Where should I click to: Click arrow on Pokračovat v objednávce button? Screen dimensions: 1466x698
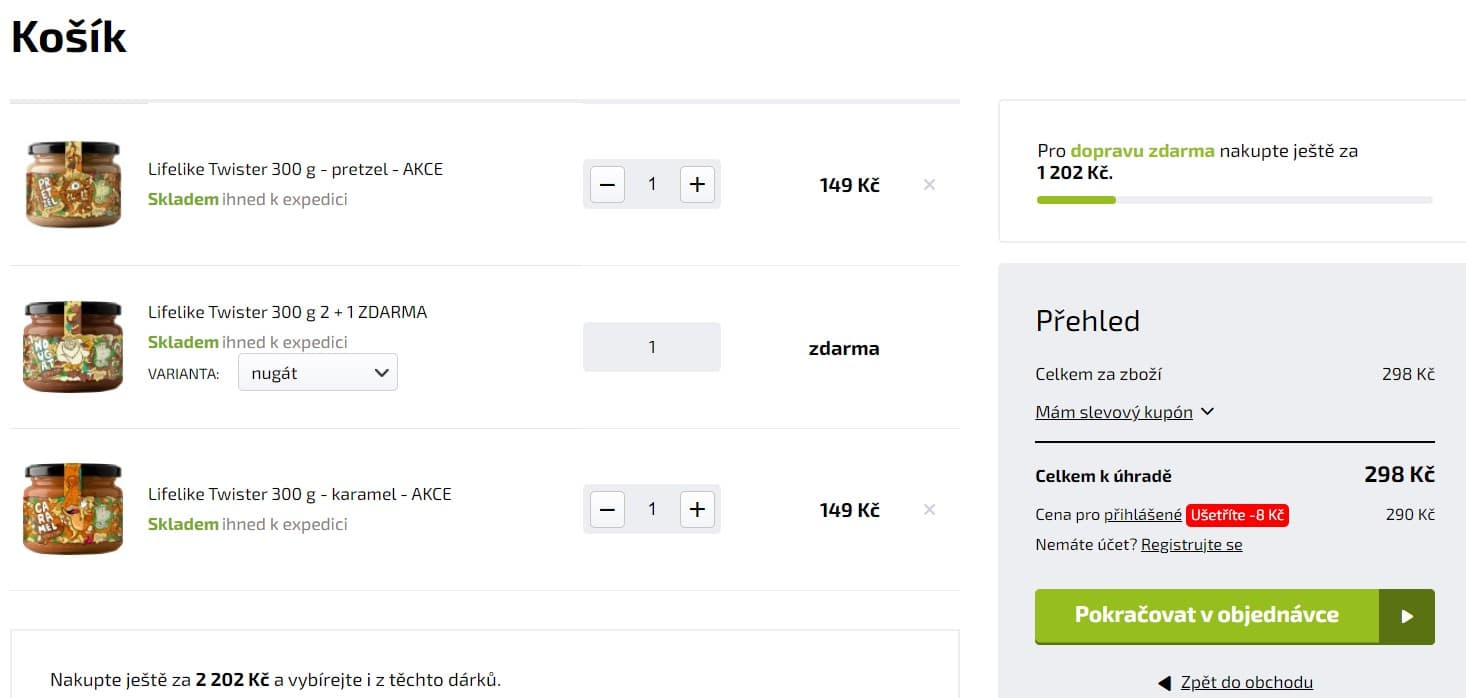point(1406,616)
